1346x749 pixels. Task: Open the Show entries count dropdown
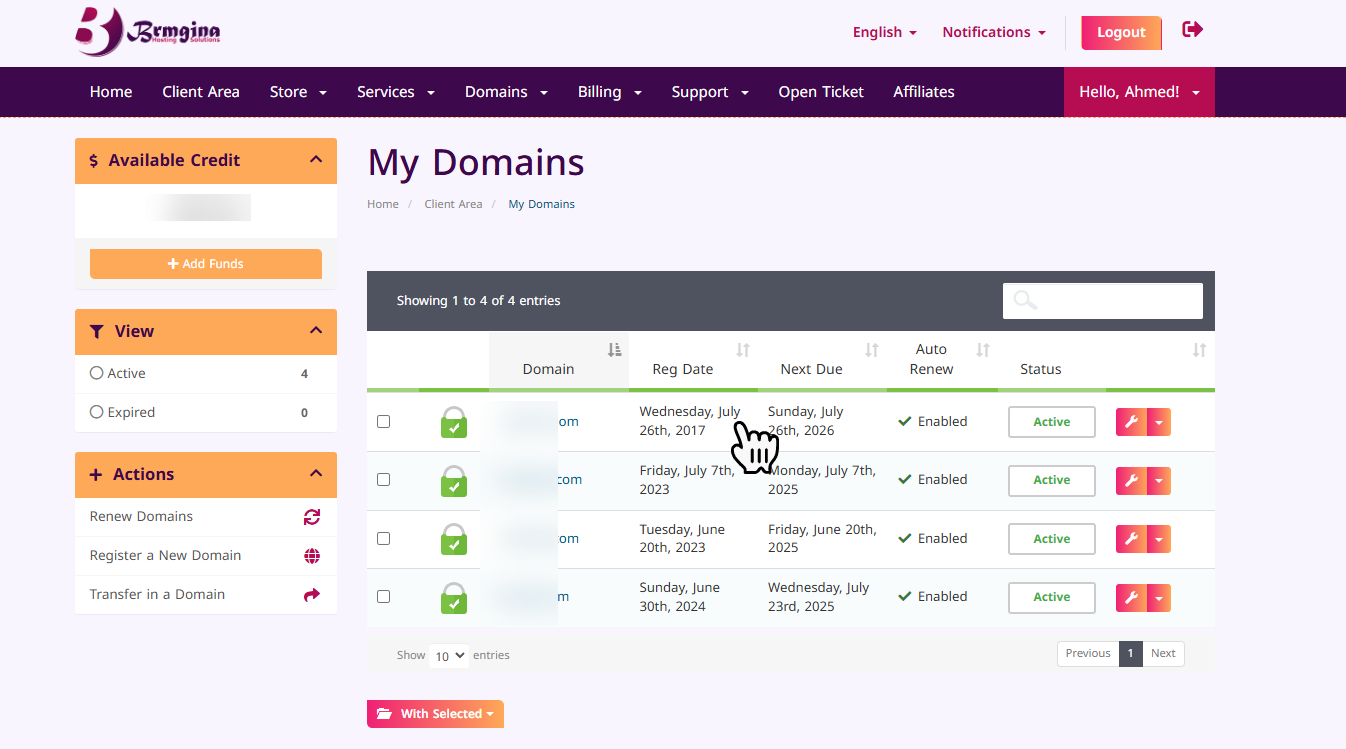449,656
